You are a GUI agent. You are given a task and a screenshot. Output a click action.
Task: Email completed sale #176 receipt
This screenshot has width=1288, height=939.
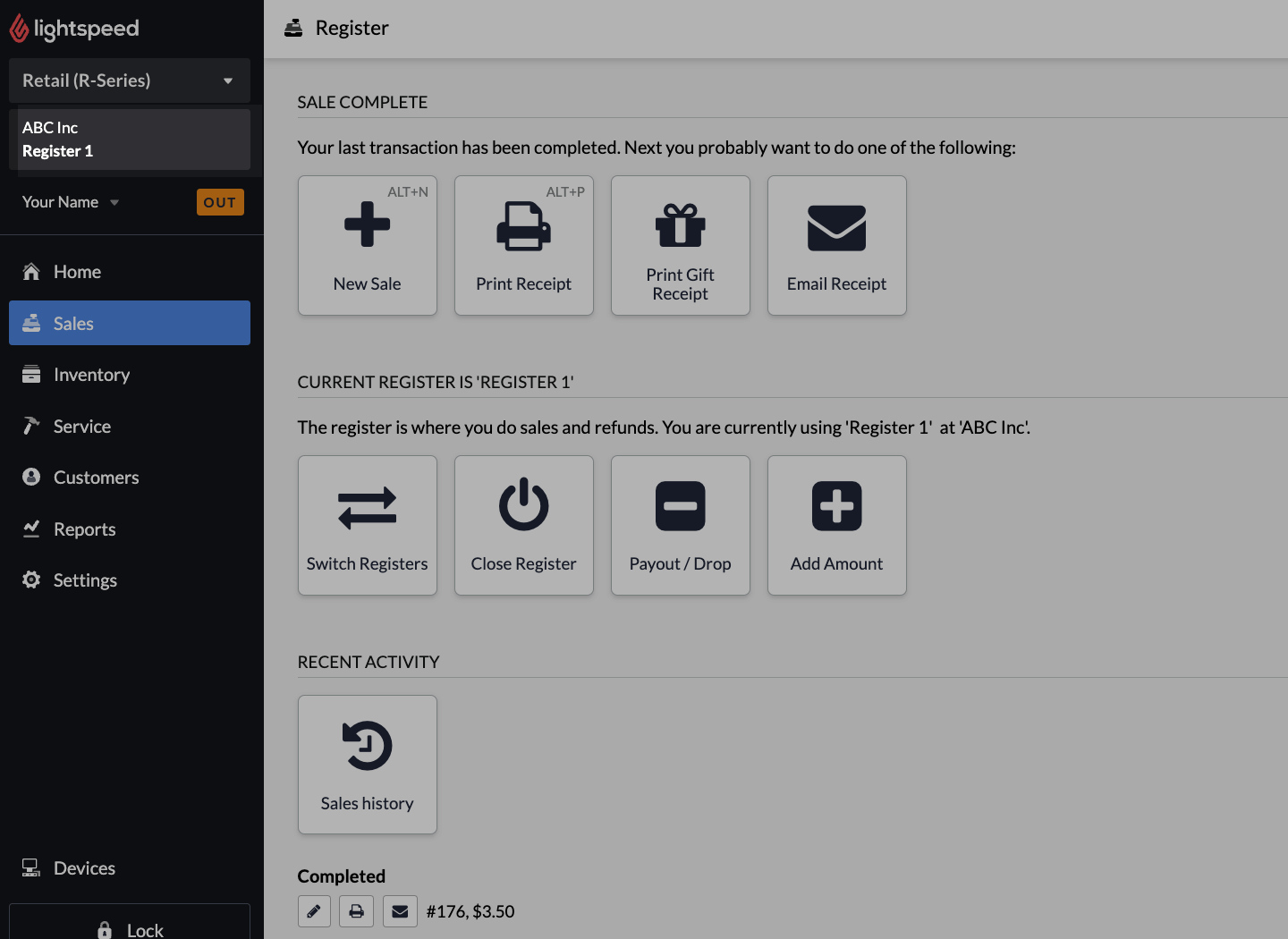click(x=400, y=911)
